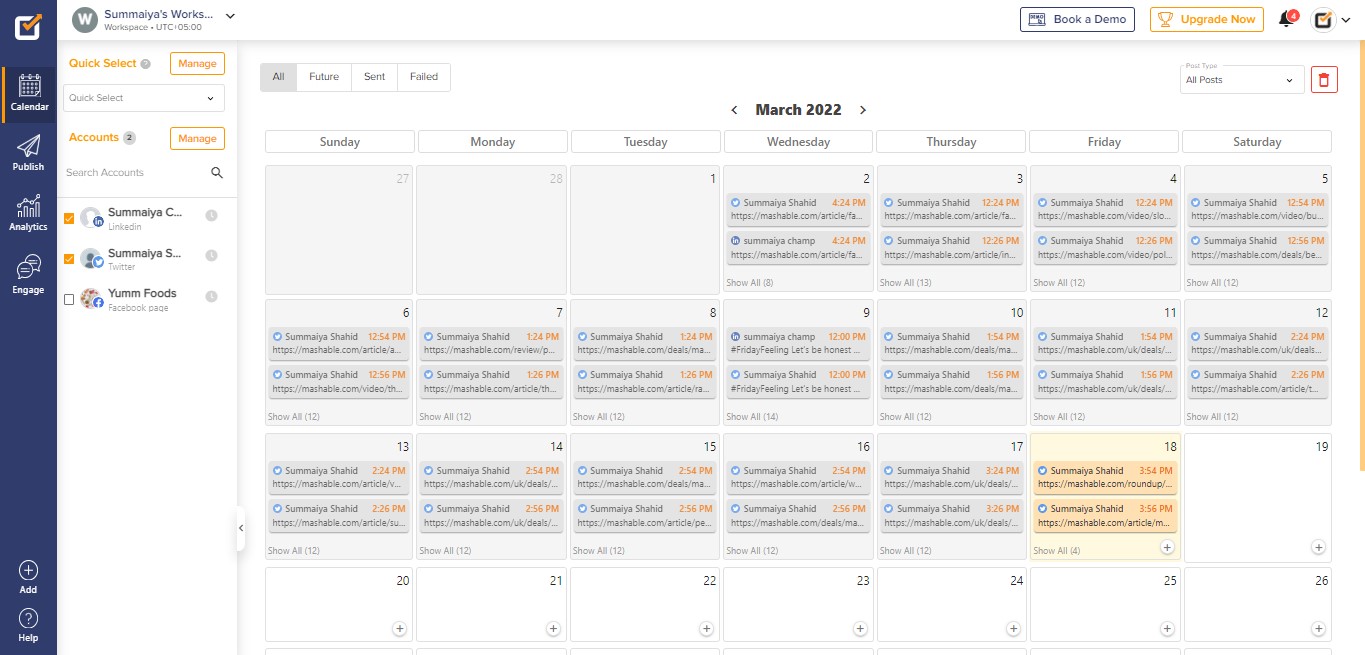Open the Engage section in sidebar
Screen dimensions: 1365x655
[29, 275]
